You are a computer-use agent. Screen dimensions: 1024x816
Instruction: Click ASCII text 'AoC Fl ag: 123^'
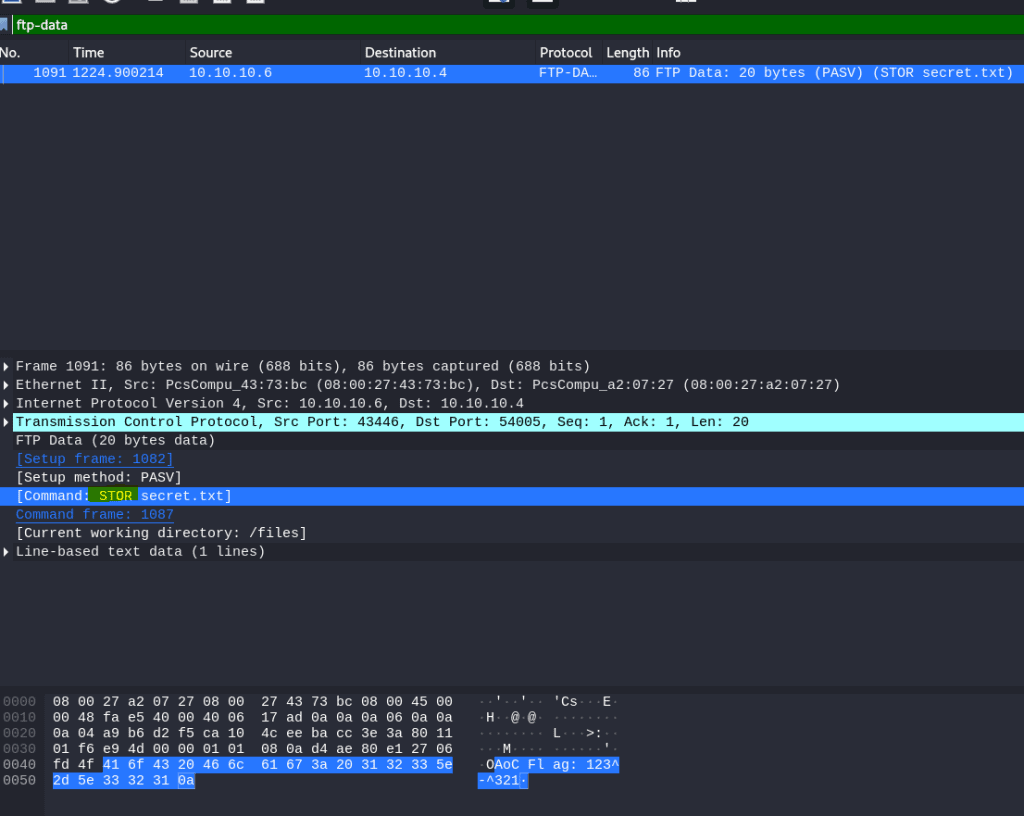tap(556, 764)
